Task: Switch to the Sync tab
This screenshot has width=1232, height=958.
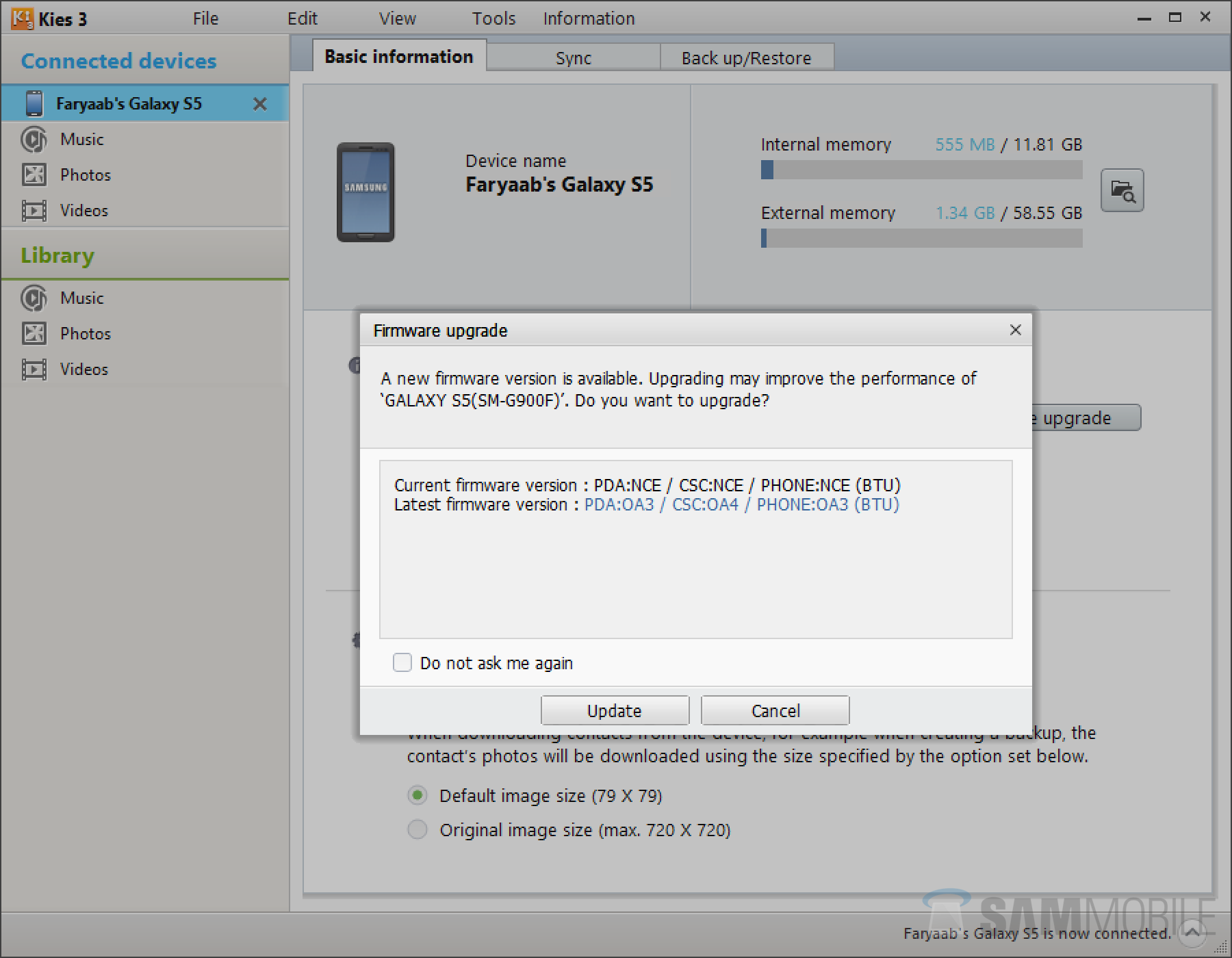Action: [x=573, y=58]
